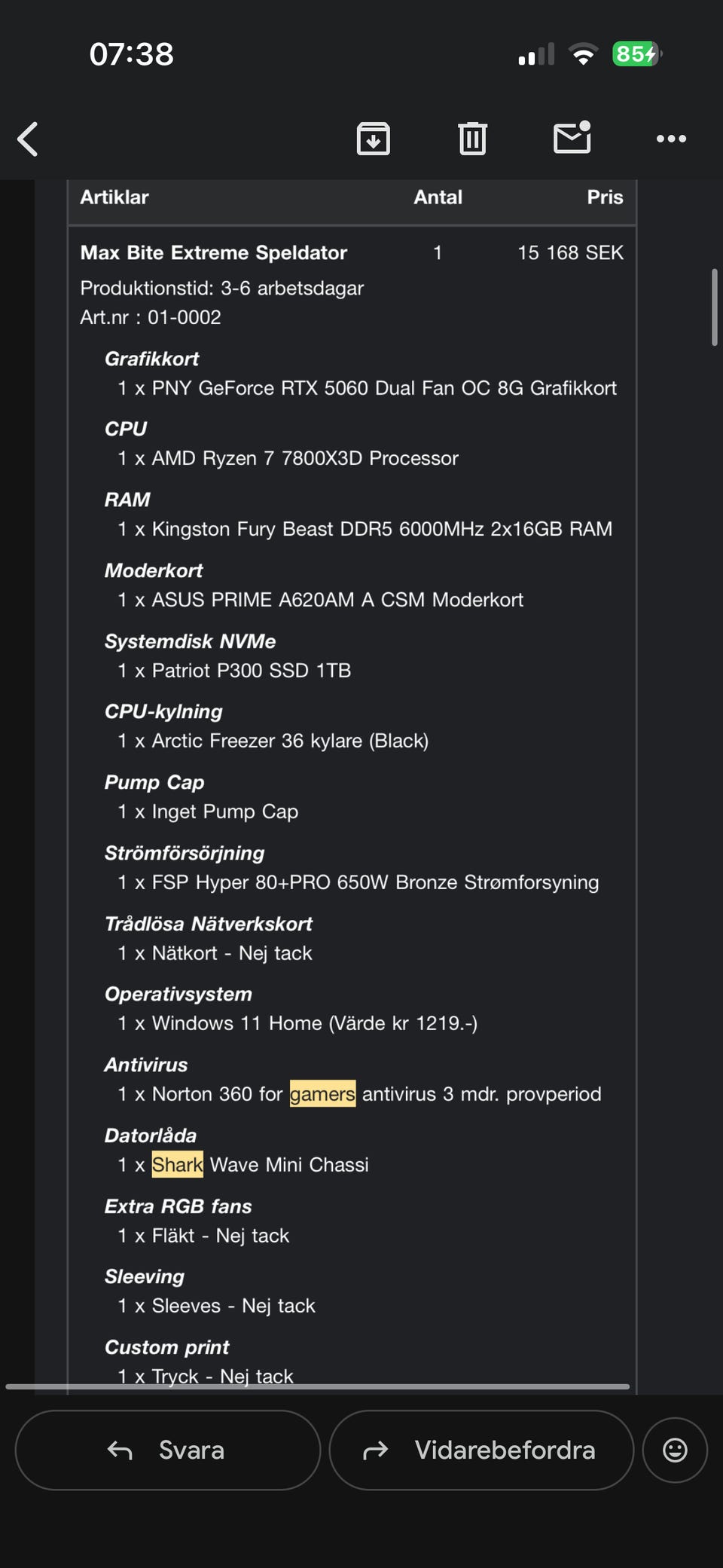
Task: Tap the back arrow icon
Action: (x=28, y=139)
